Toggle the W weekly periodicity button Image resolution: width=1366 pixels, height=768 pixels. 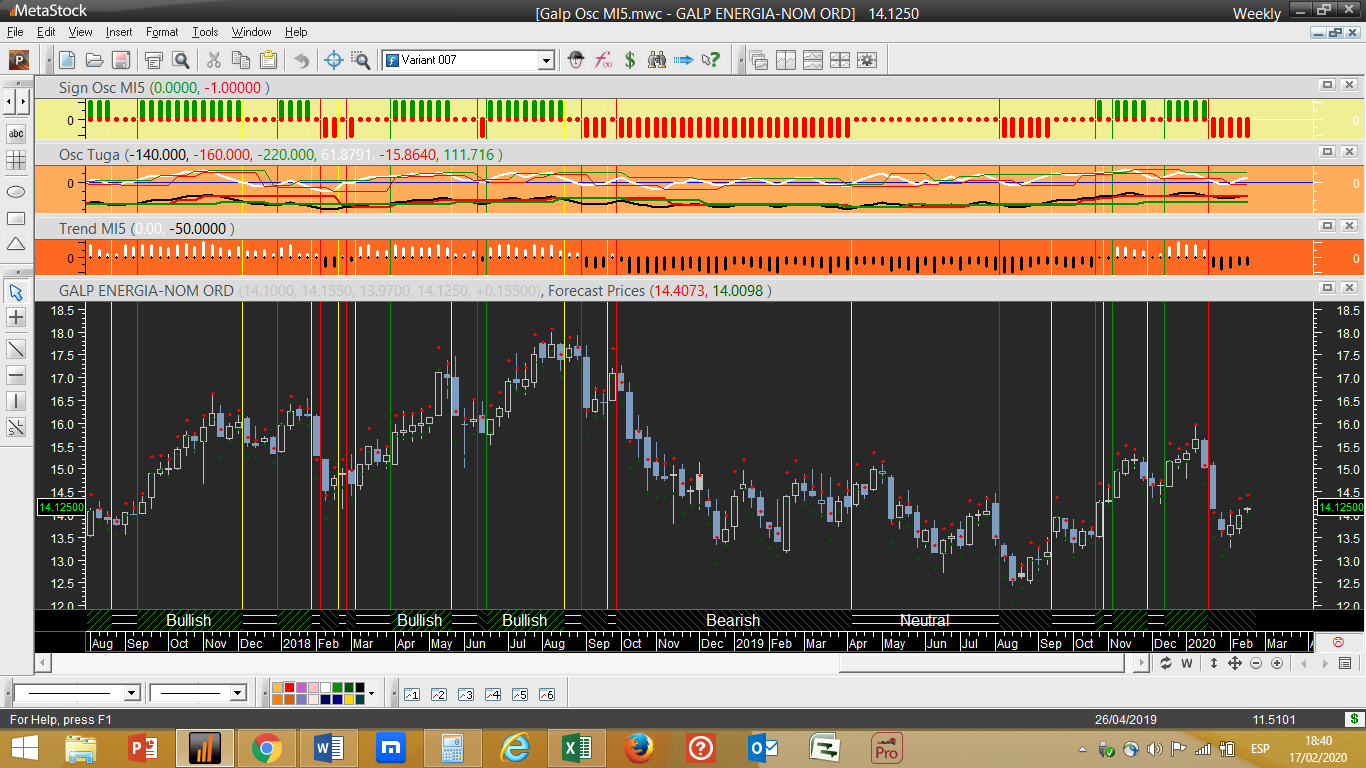[1187, 663]
